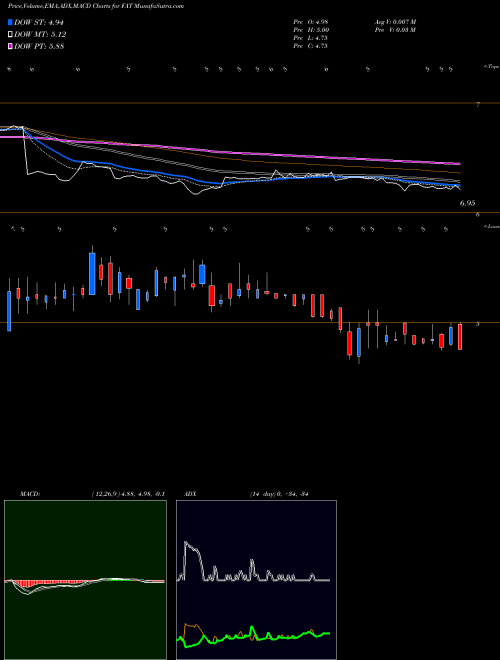The width and height of the screenshot is (500, 660).
Task: Click the 'Pre H: 5.09' value
Action: [x=311, y=30]
